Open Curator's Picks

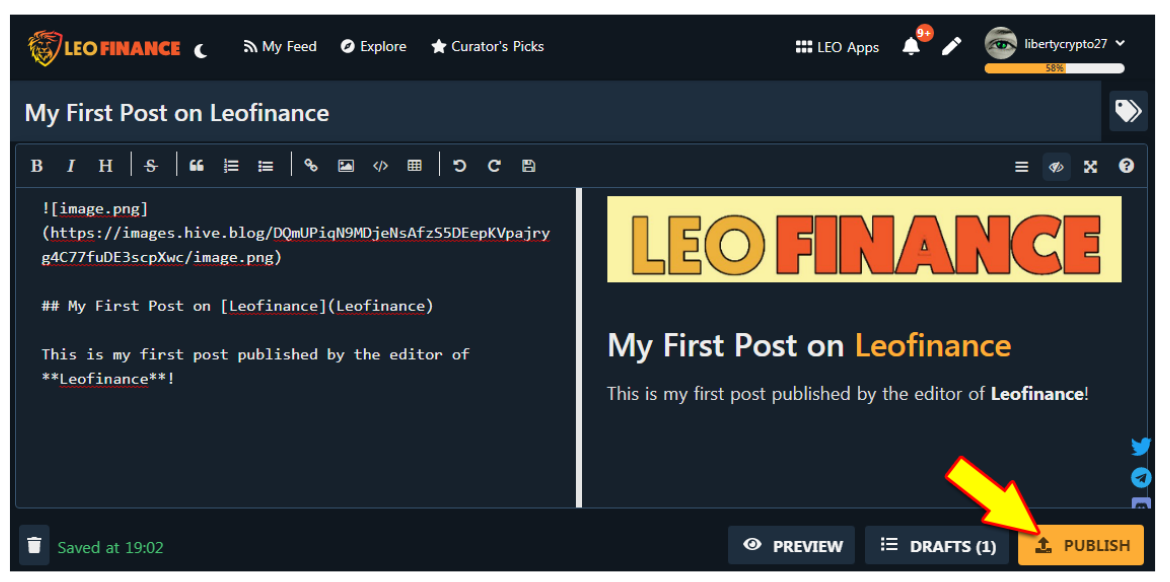click(x=487, y=46)
